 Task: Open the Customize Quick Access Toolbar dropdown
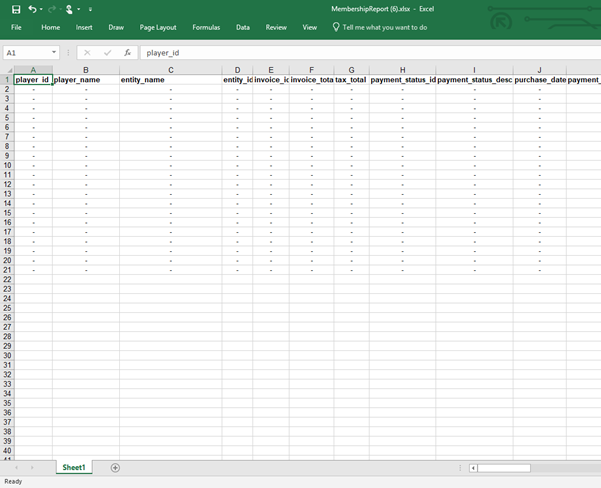click(90, 9)
